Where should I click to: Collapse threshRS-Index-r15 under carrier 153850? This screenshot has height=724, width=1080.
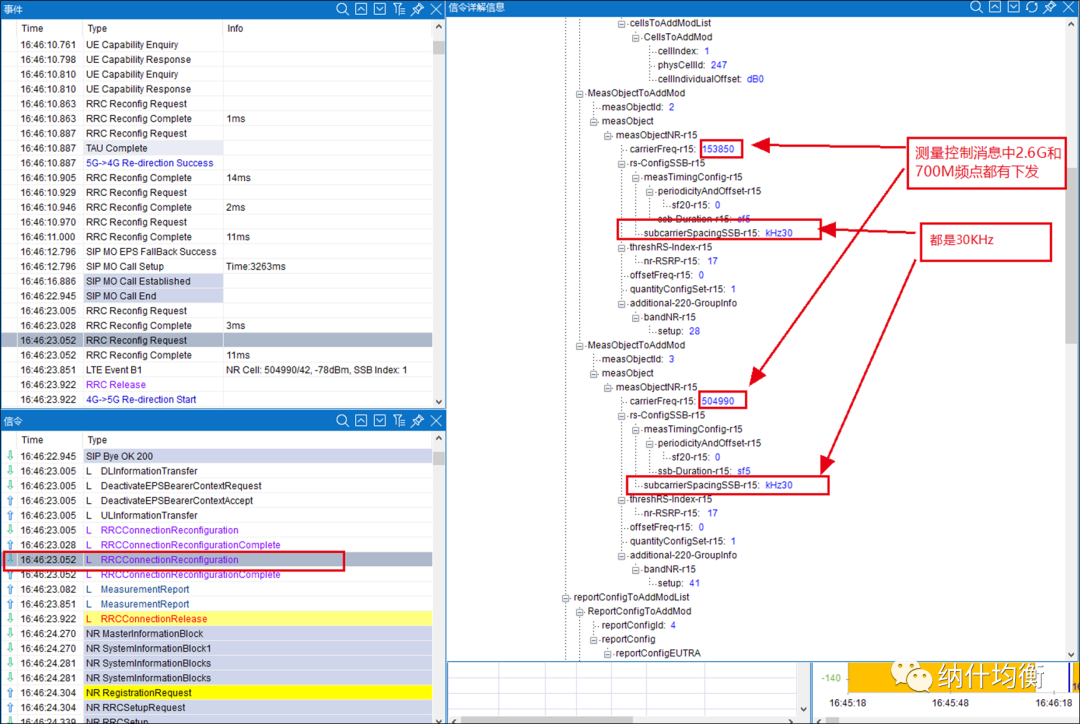point(621,247)
